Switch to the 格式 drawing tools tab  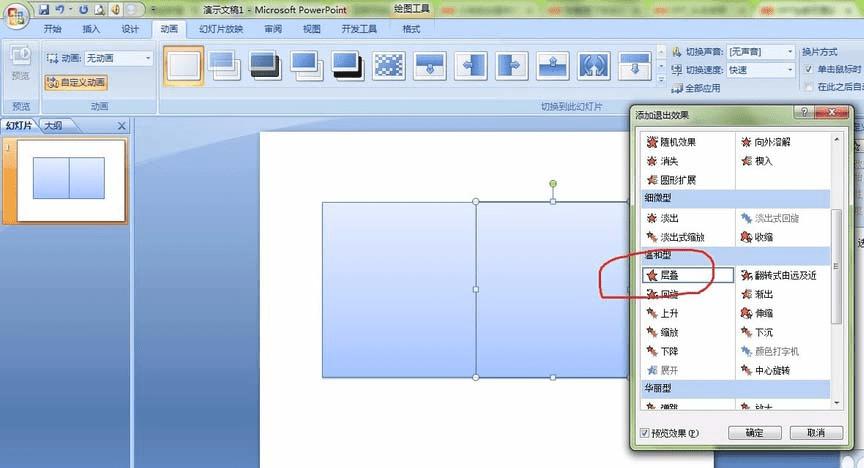[411, 29]
